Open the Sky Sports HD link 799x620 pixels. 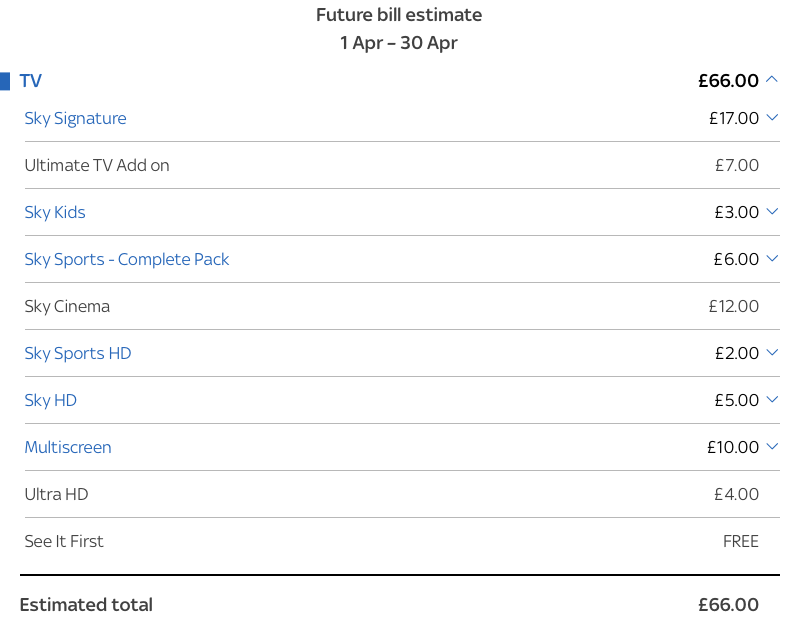pyautogui.click(x=78, y=353)
